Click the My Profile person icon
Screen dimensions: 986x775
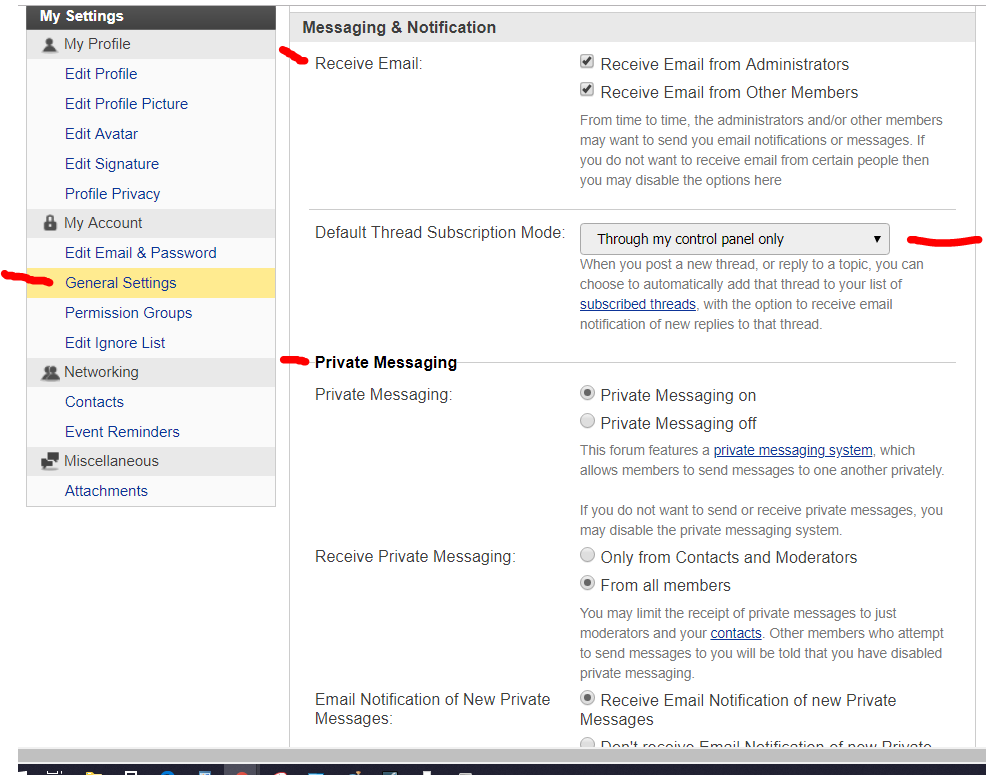(x=50, y=45)
